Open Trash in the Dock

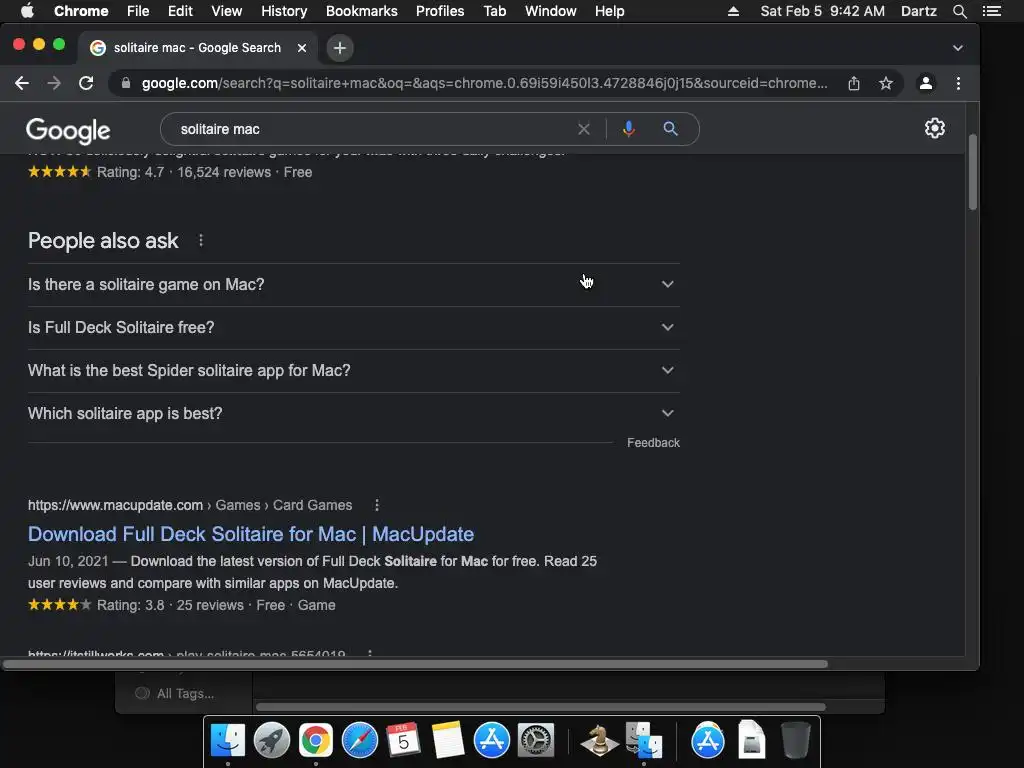pos(795,741)
